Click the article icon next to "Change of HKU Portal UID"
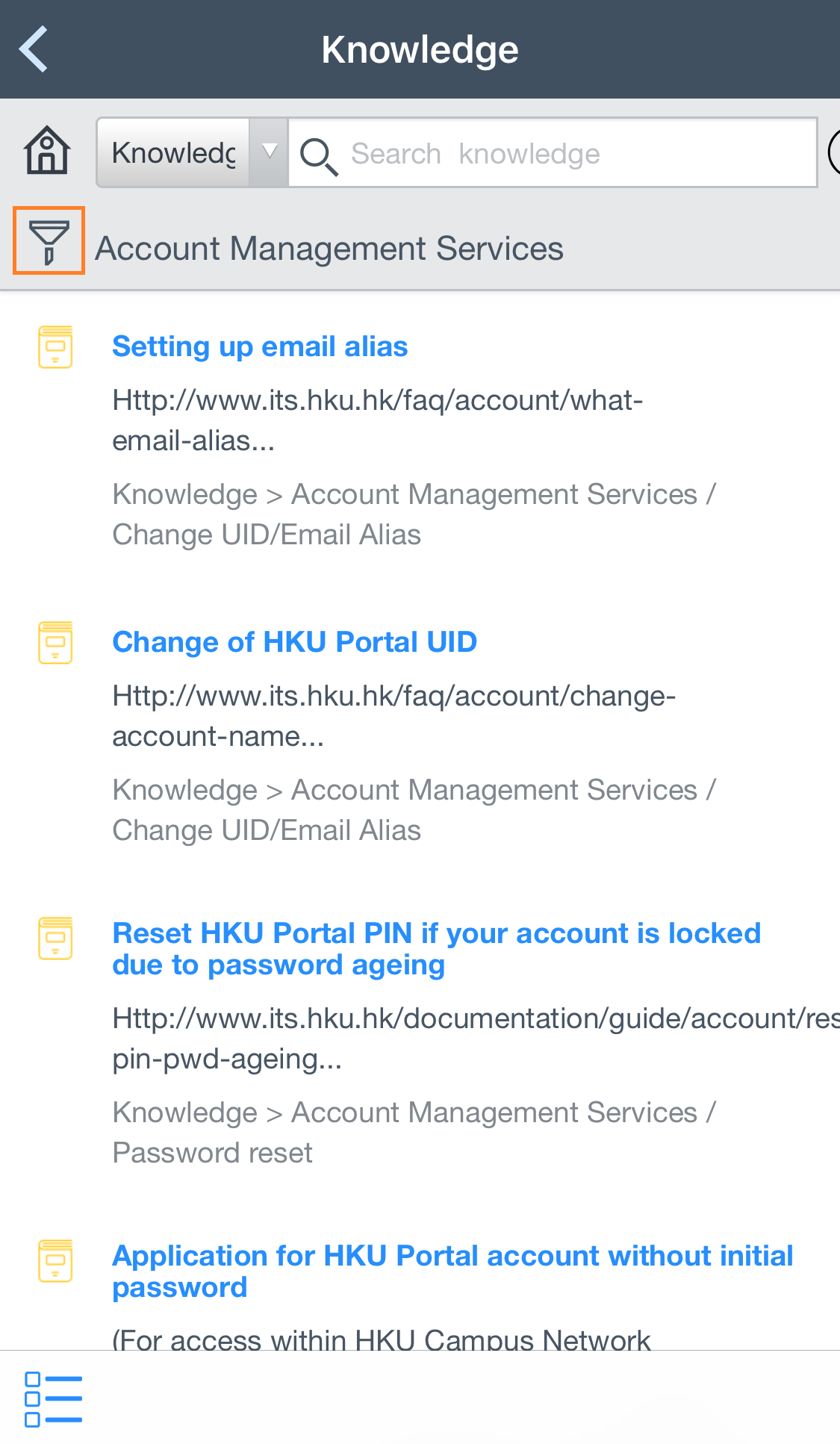 pos(55,641)
